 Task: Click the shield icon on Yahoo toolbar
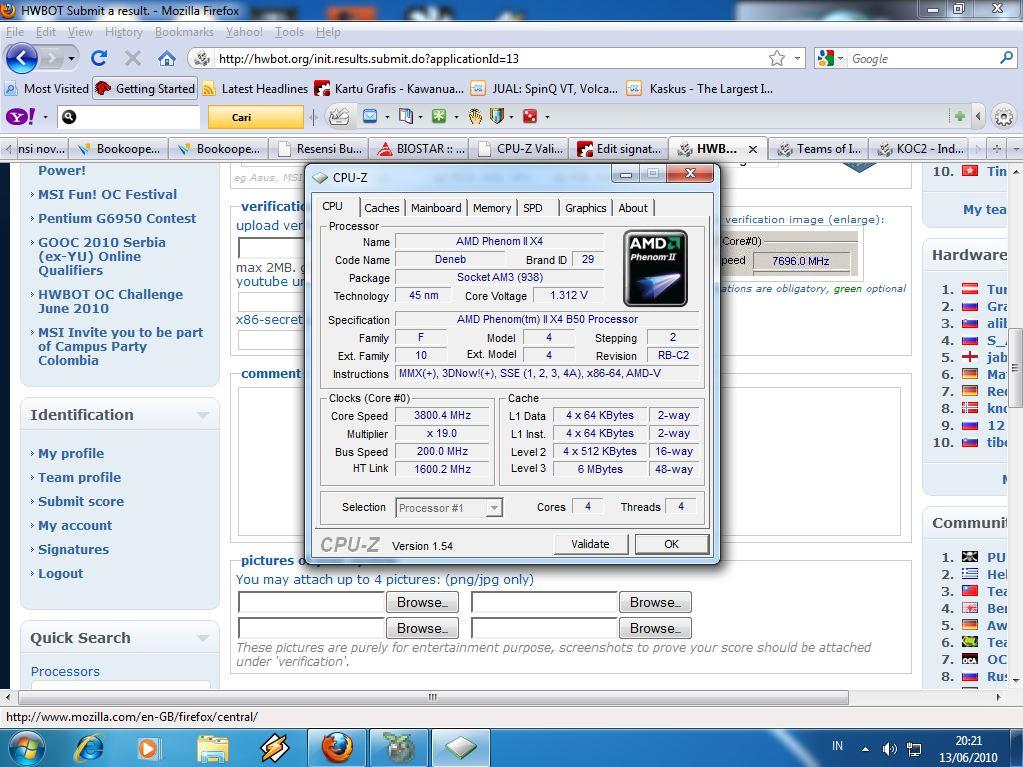(496, 117)
